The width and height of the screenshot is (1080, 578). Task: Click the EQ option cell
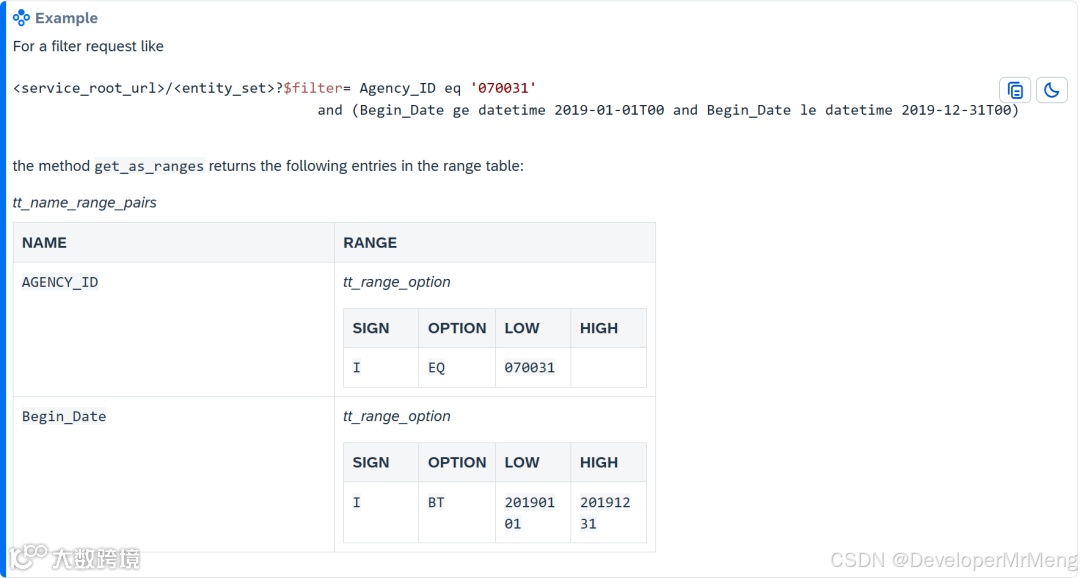pyautogui.click(x=437, y=367)
